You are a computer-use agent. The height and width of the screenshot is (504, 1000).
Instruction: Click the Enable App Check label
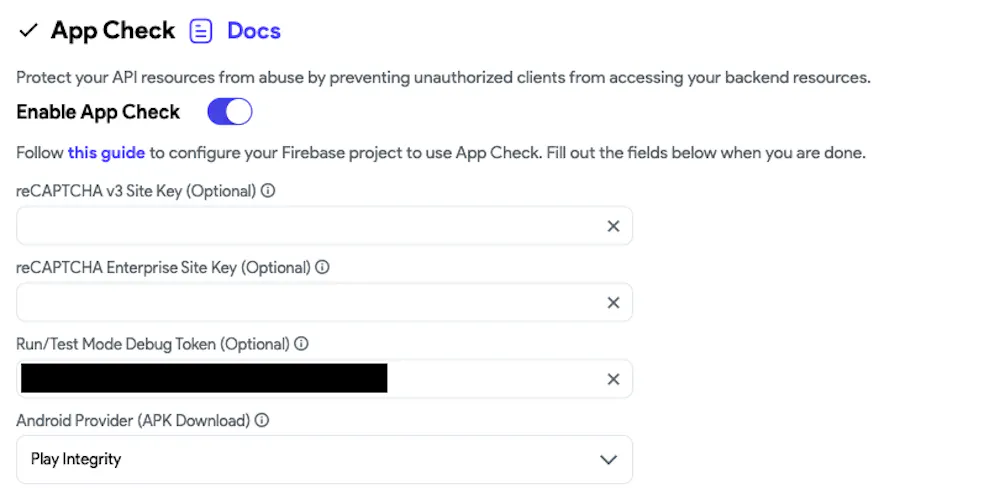(98, 112)
